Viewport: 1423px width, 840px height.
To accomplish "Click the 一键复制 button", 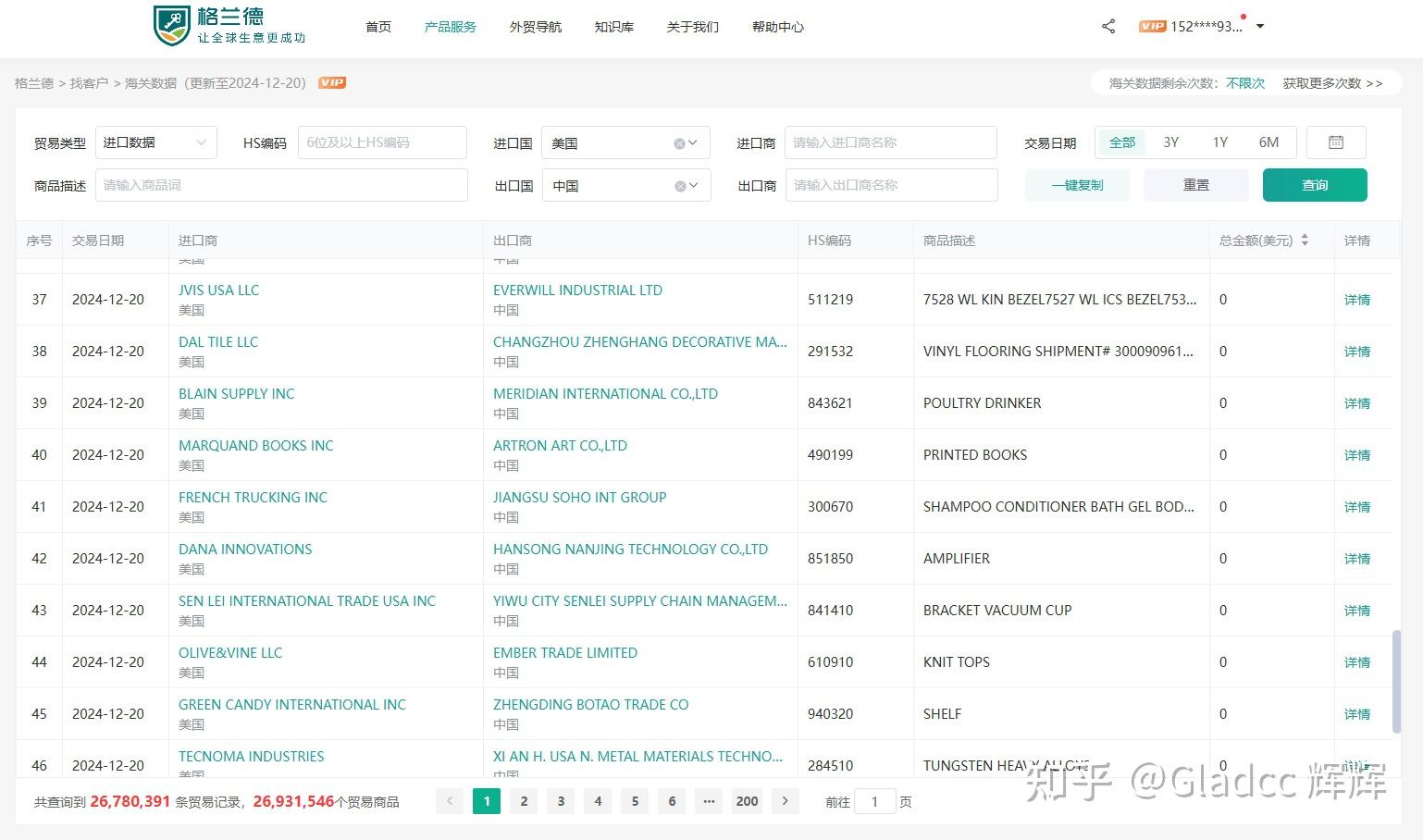I will click(1078, 185).
